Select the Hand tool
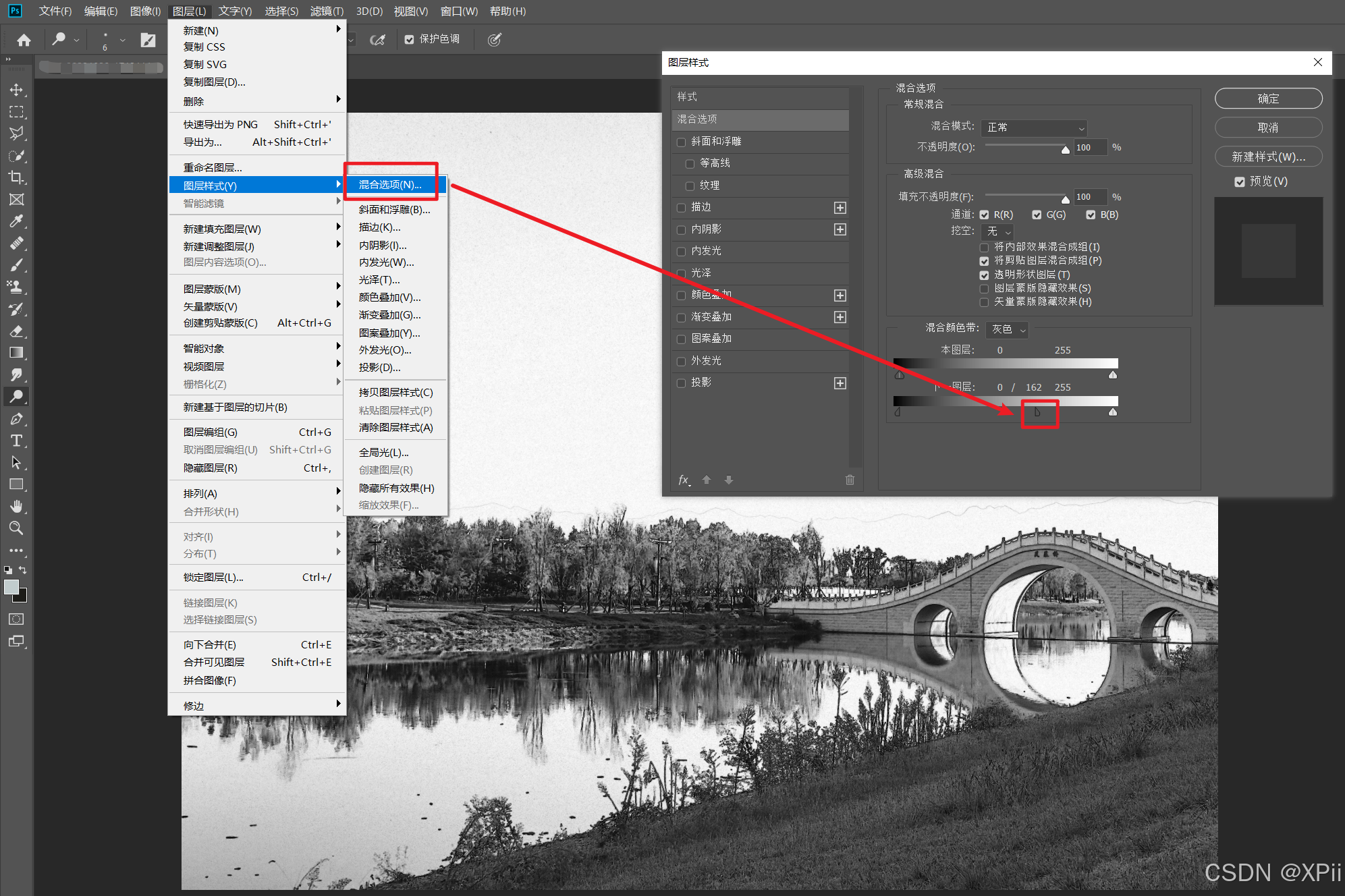 16,506
